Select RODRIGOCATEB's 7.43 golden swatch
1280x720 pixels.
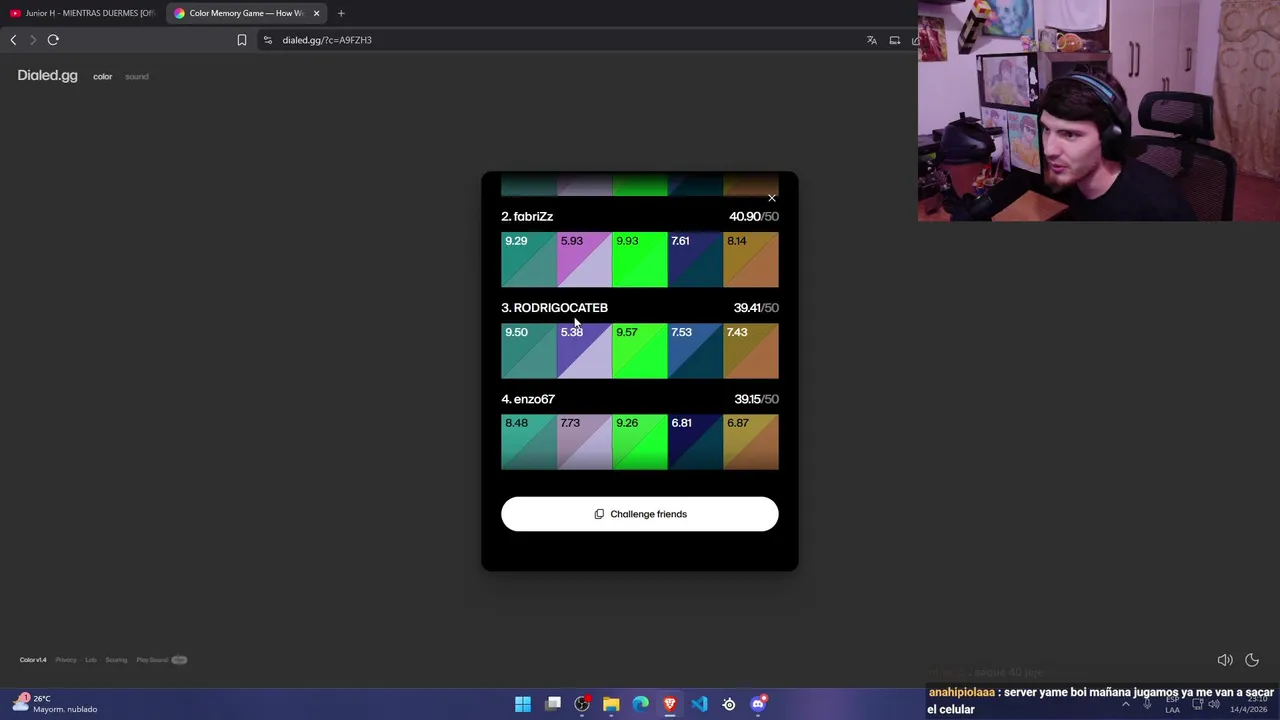coord(751,351)
